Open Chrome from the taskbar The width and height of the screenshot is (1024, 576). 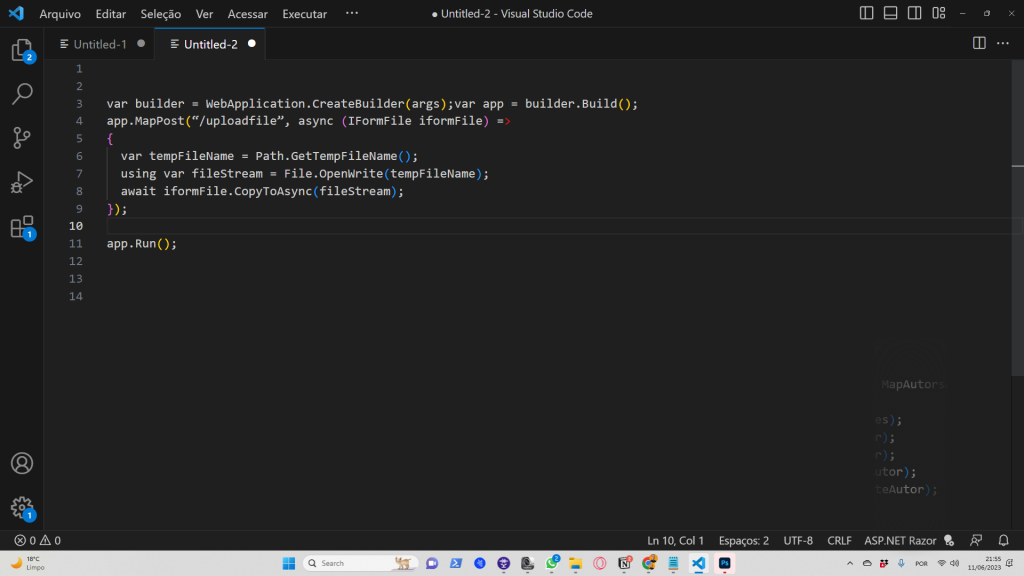(x=649, y=563)
